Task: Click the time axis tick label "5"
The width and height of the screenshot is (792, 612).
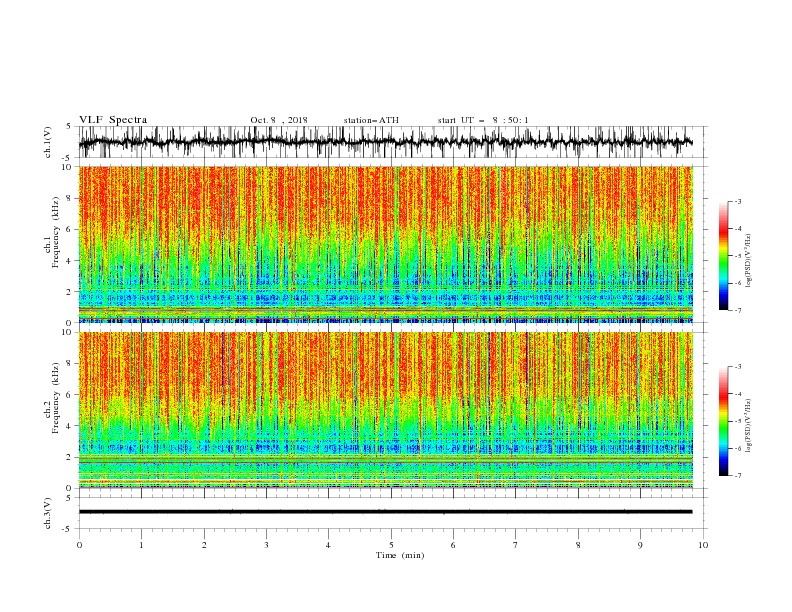Action: 391,545
